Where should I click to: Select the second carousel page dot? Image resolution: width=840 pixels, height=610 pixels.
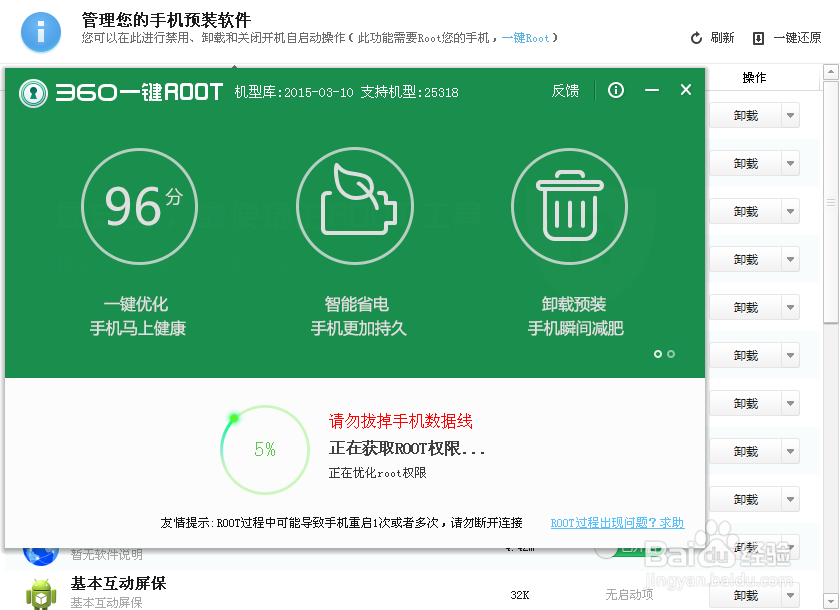point(671,354)
